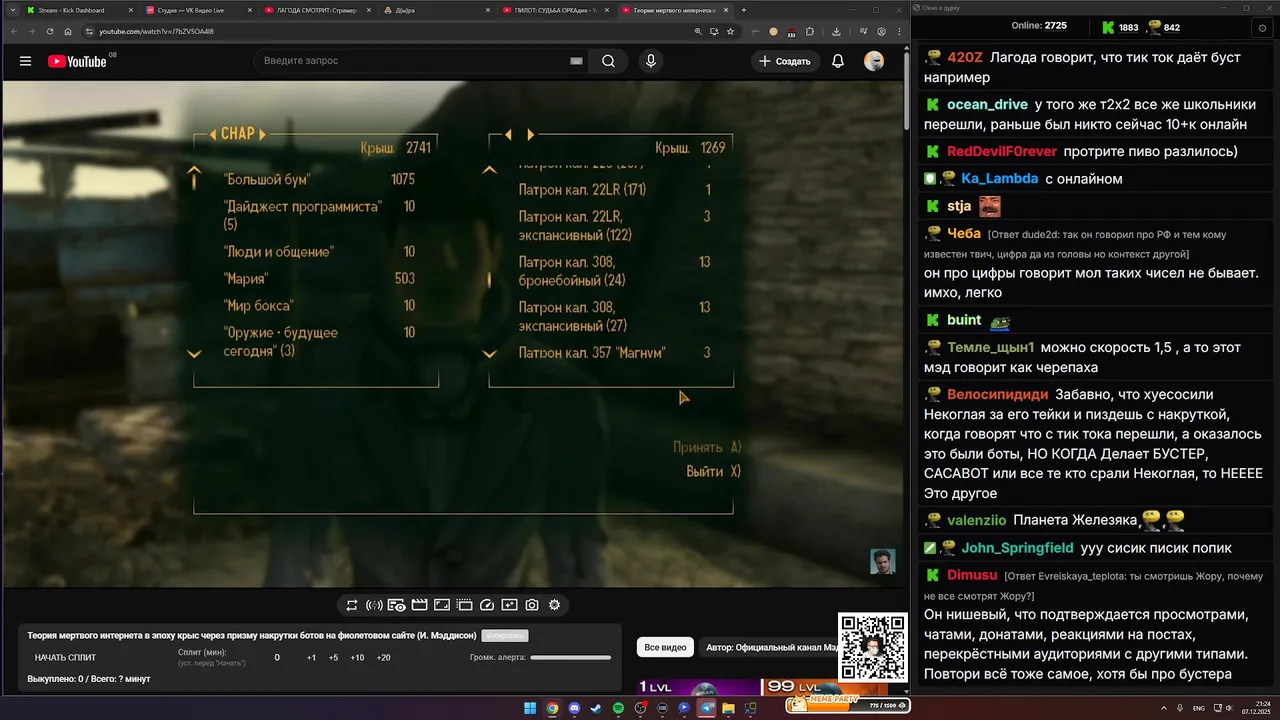
Task: Click video title Теория мертвого интернета
Action: (251, 635)
